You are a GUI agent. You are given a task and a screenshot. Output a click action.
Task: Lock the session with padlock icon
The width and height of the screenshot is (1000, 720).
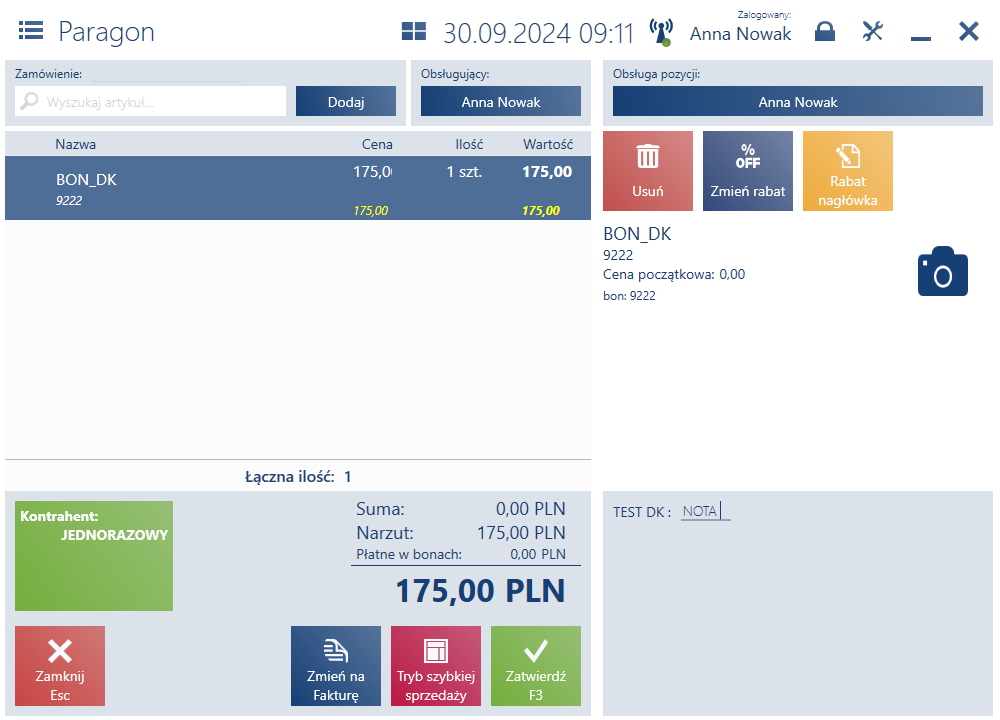[825, 31]
